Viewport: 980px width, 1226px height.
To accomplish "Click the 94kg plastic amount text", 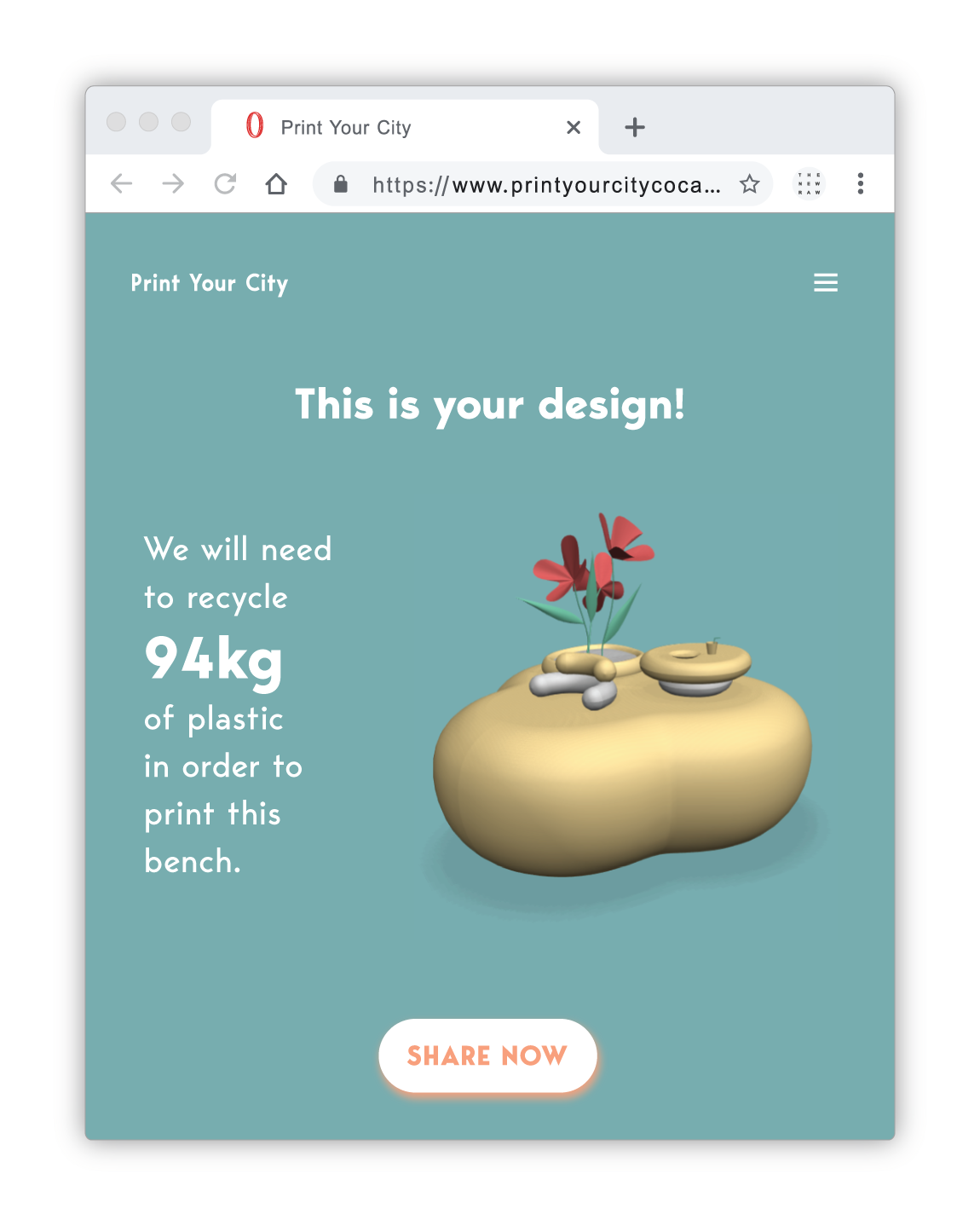I will coord(213,660).
